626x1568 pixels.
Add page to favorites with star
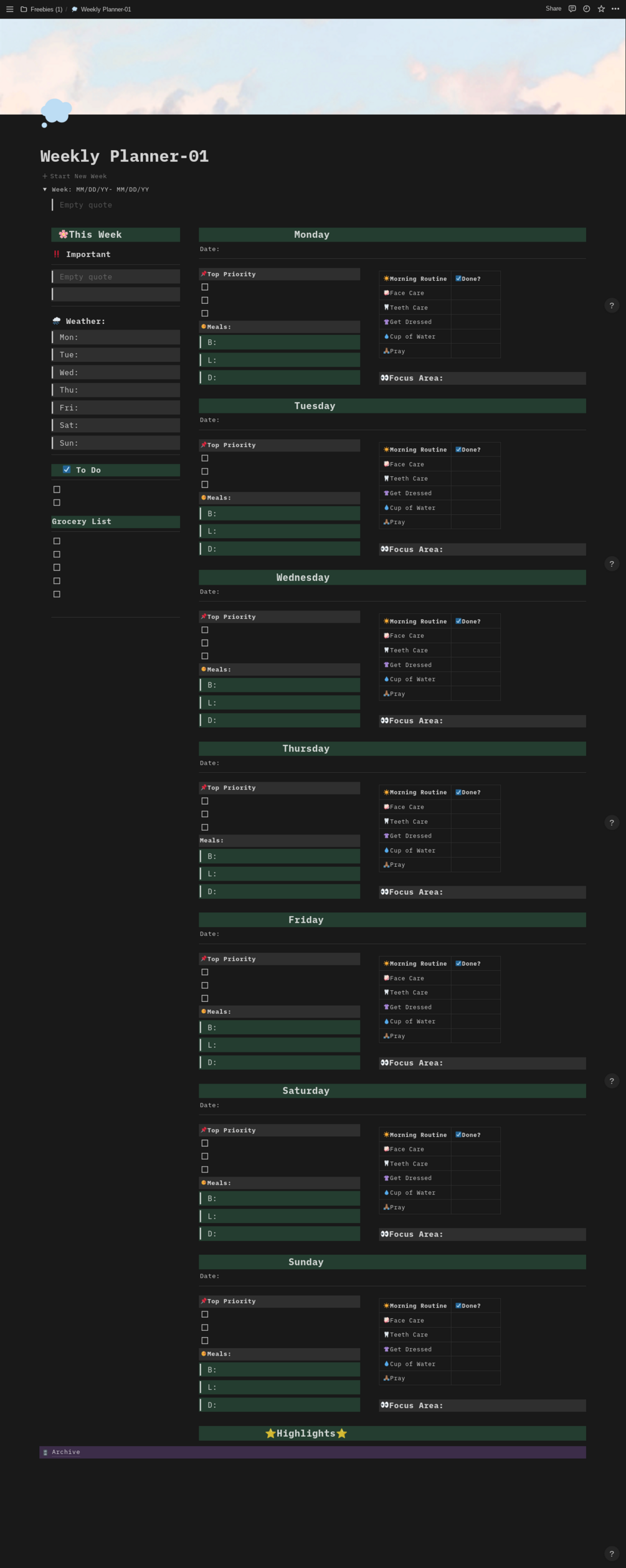click(x=601, y=9)
